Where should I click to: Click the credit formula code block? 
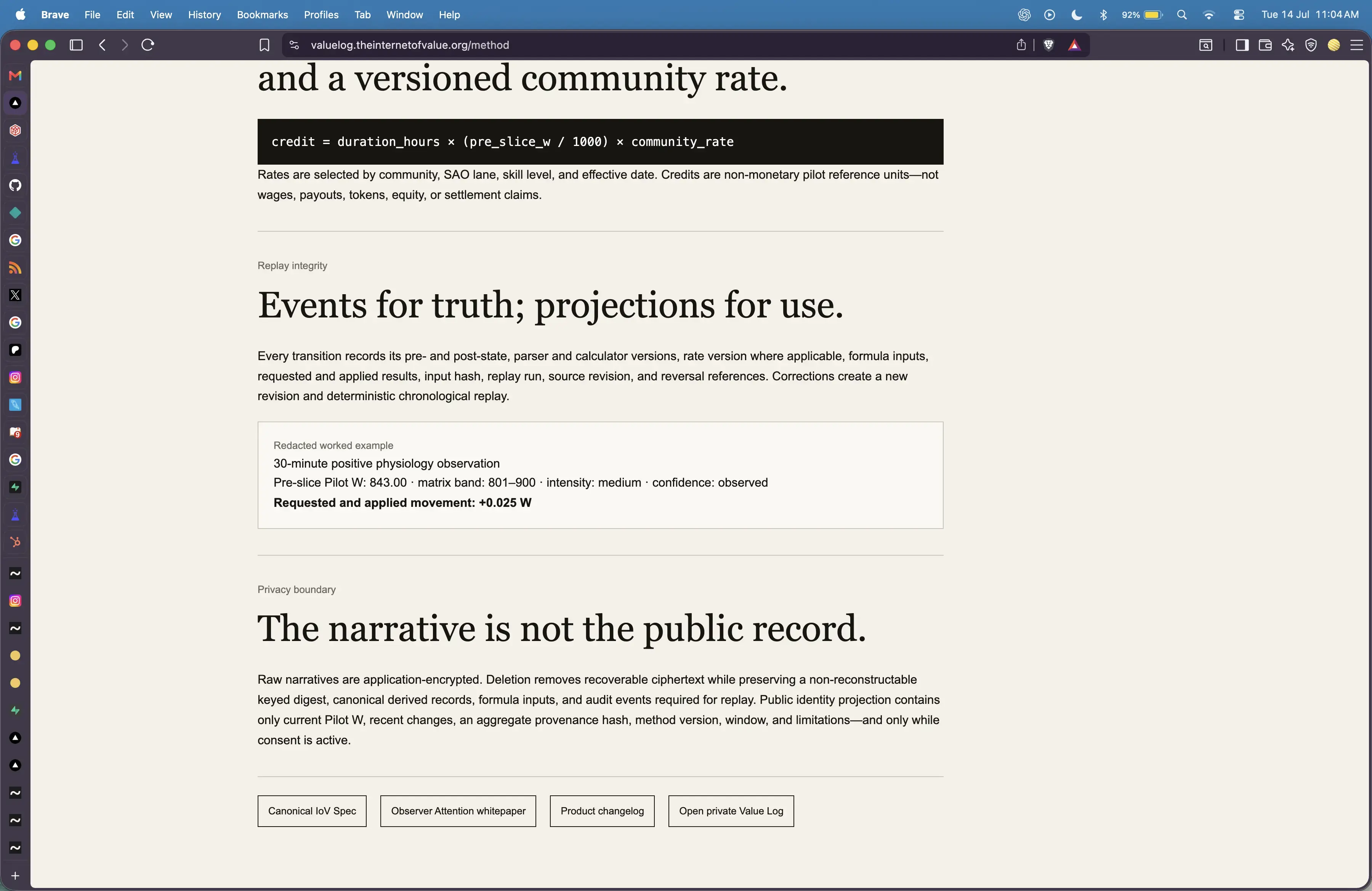click(600, 142)
